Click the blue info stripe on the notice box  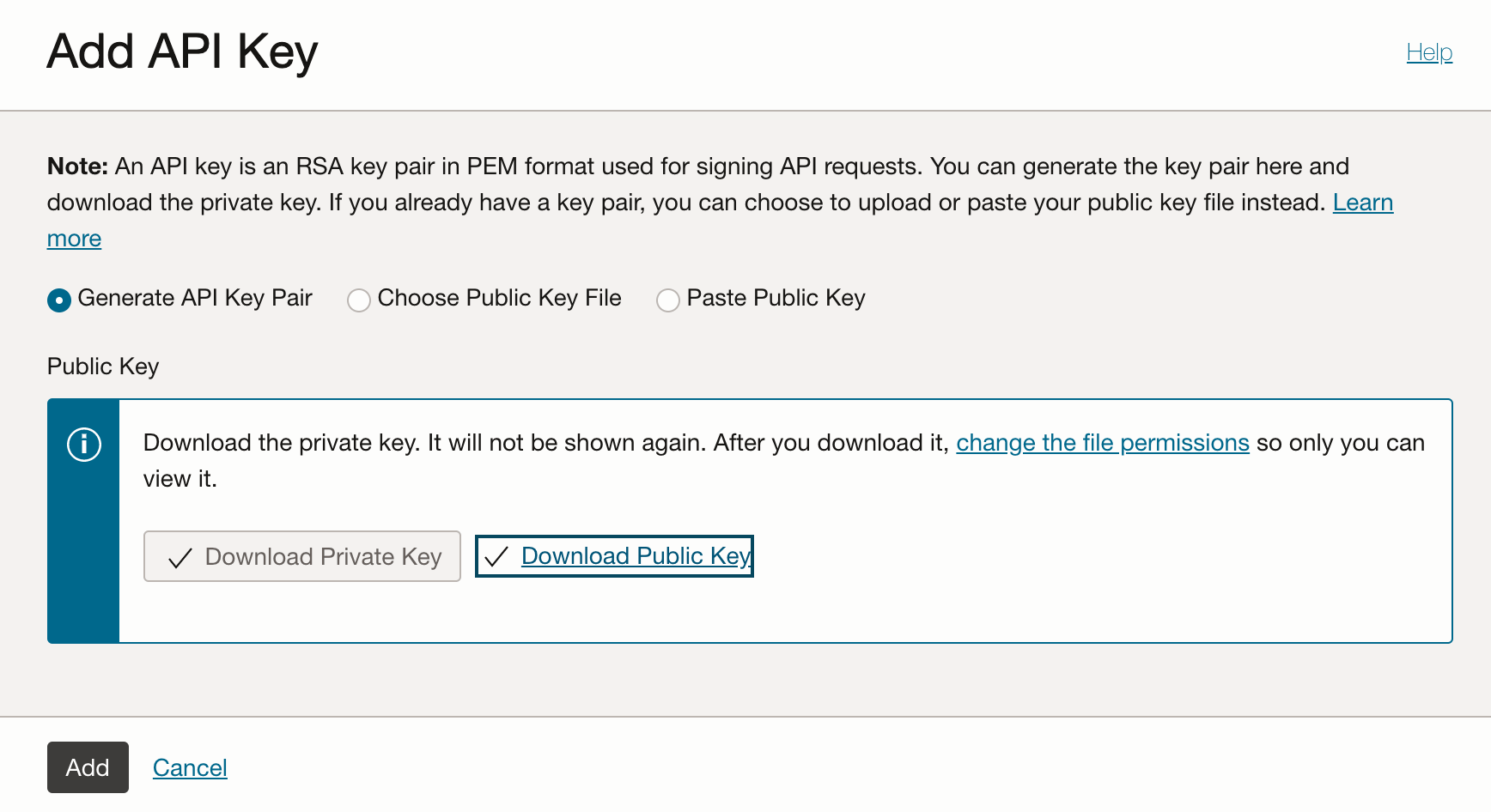click(82, 592)
